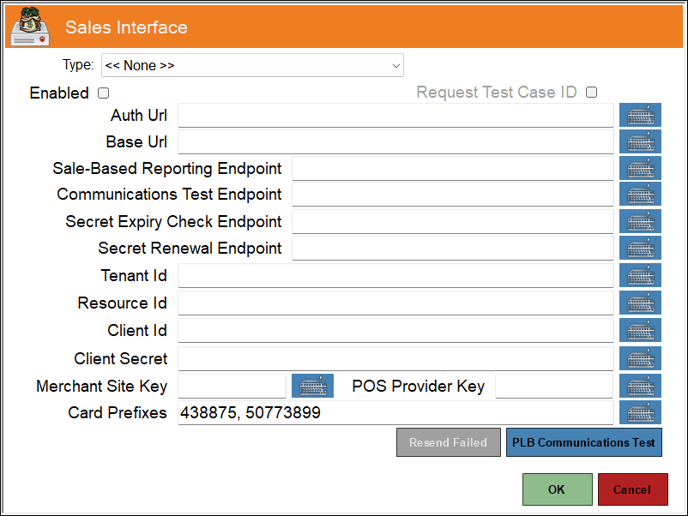The image size is (688, 516).
Task: Open on-screen keyboard for Base Url
Action: coord(640,142)
